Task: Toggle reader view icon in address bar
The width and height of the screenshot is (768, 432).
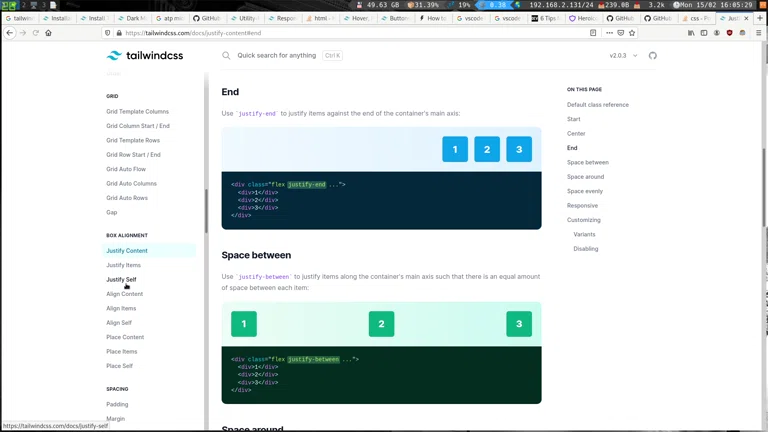Action: [x=593, y=33]
